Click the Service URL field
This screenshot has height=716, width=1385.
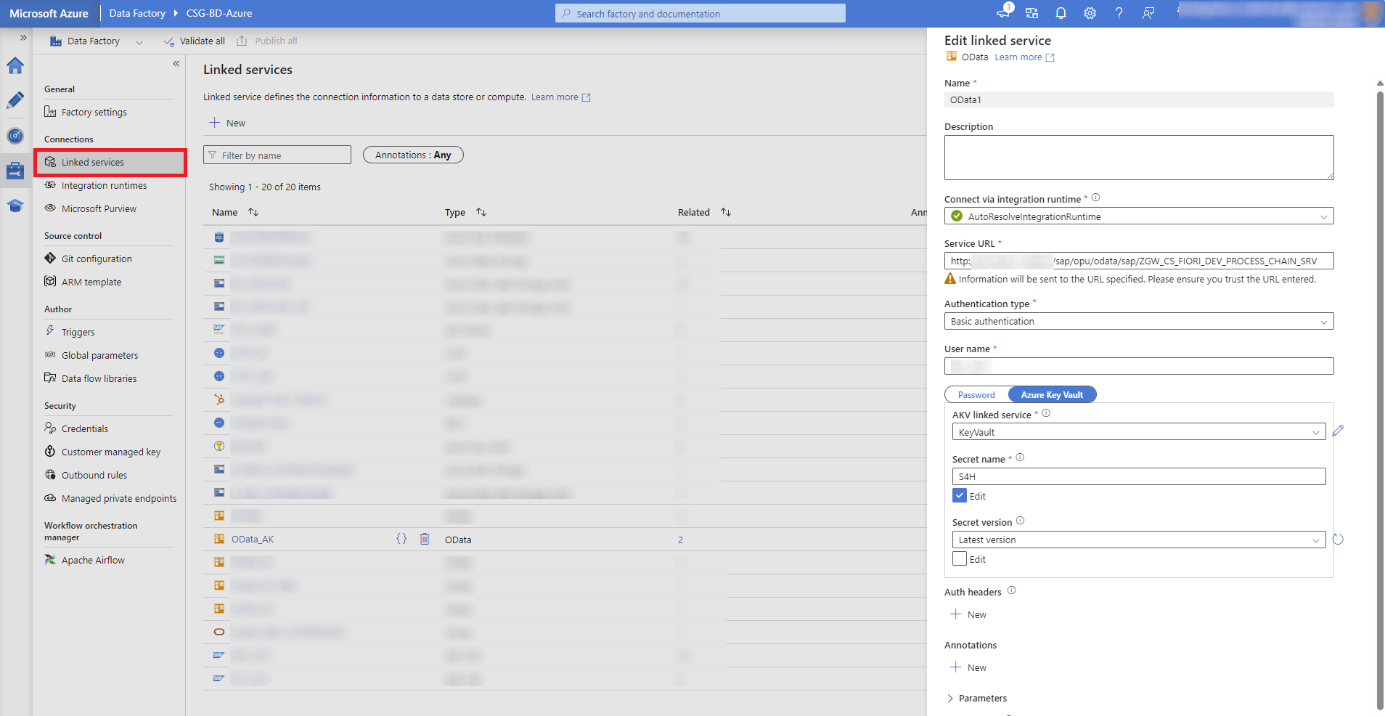coord(1139,261)
